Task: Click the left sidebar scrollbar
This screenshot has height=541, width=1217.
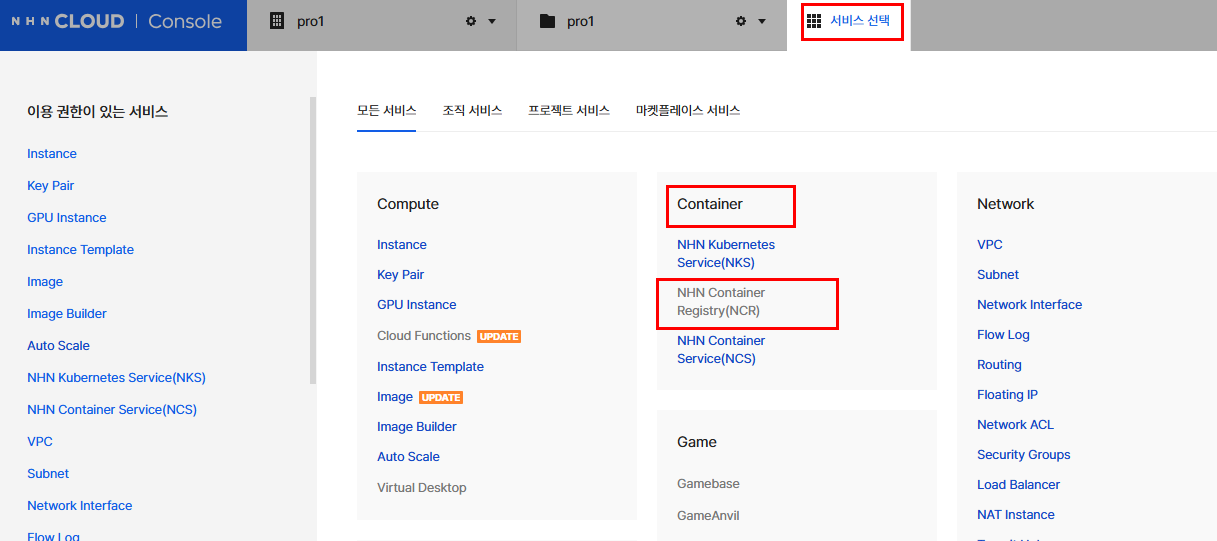Action: (x=313, y=240)
